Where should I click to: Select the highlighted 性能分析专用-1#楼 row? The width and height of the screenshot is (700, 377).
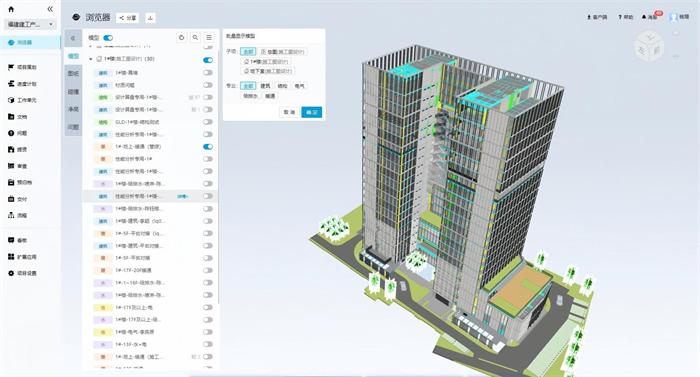click(x=150, y=196)
